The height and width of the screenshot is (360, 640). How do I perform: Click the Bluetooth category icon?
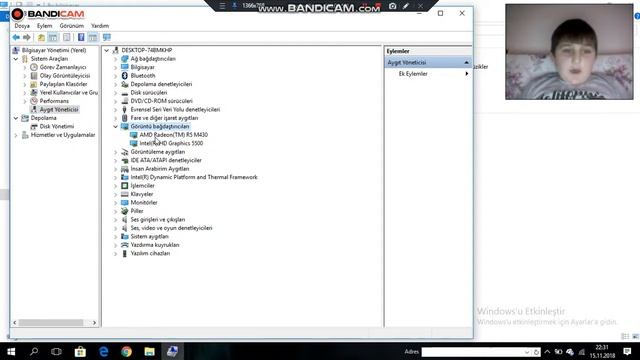(x=124, y=76)
